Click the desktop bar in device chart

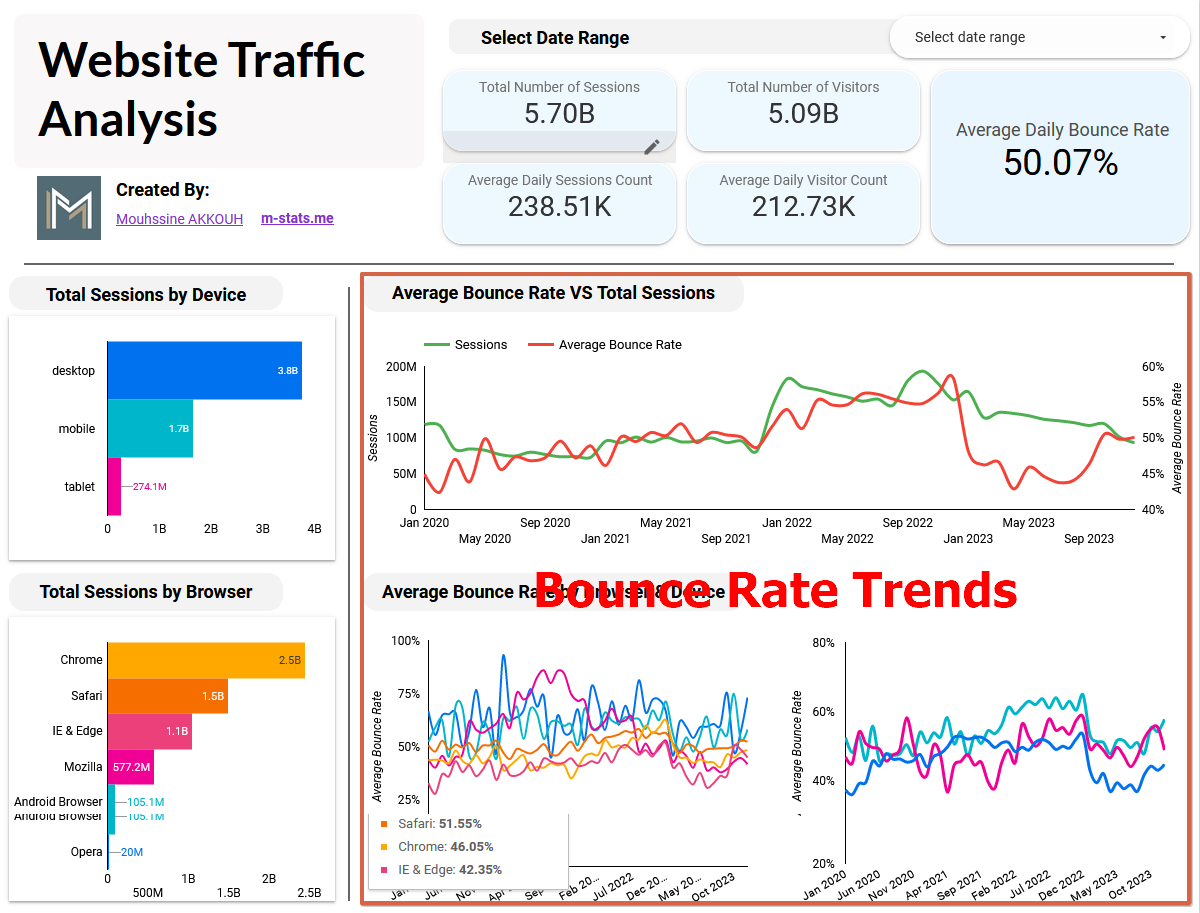pyautogui.click(x=204, y=371)
